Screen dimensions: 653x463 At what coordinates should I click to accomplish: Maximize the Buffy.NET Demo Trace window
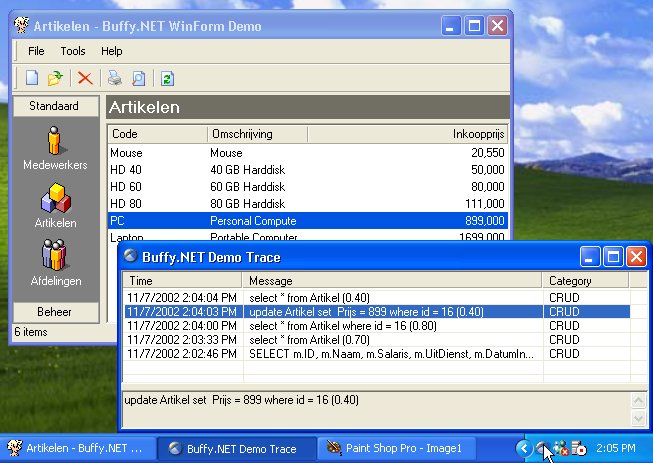click(613, 256)
